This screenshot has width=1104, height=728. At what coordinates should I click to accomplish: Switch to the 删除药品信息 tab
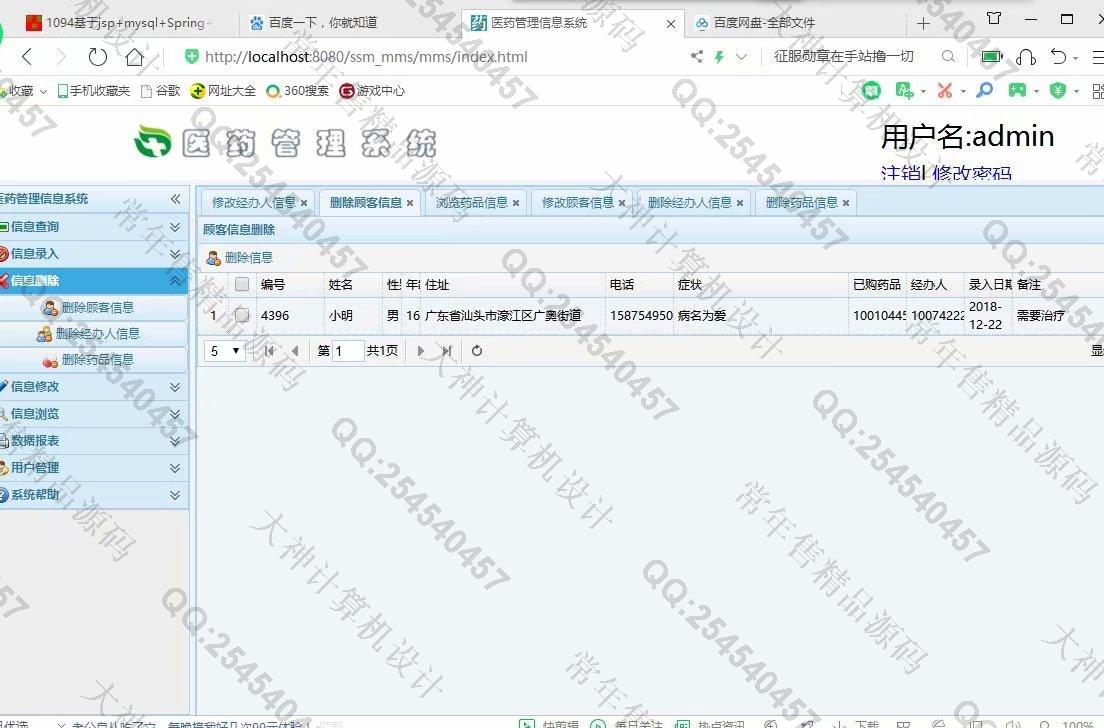[801, 202]
